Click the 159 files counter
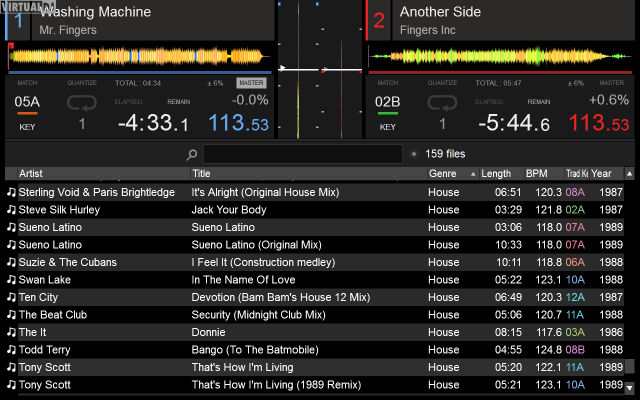The image size is (640, 400). [x=445, y=154]
